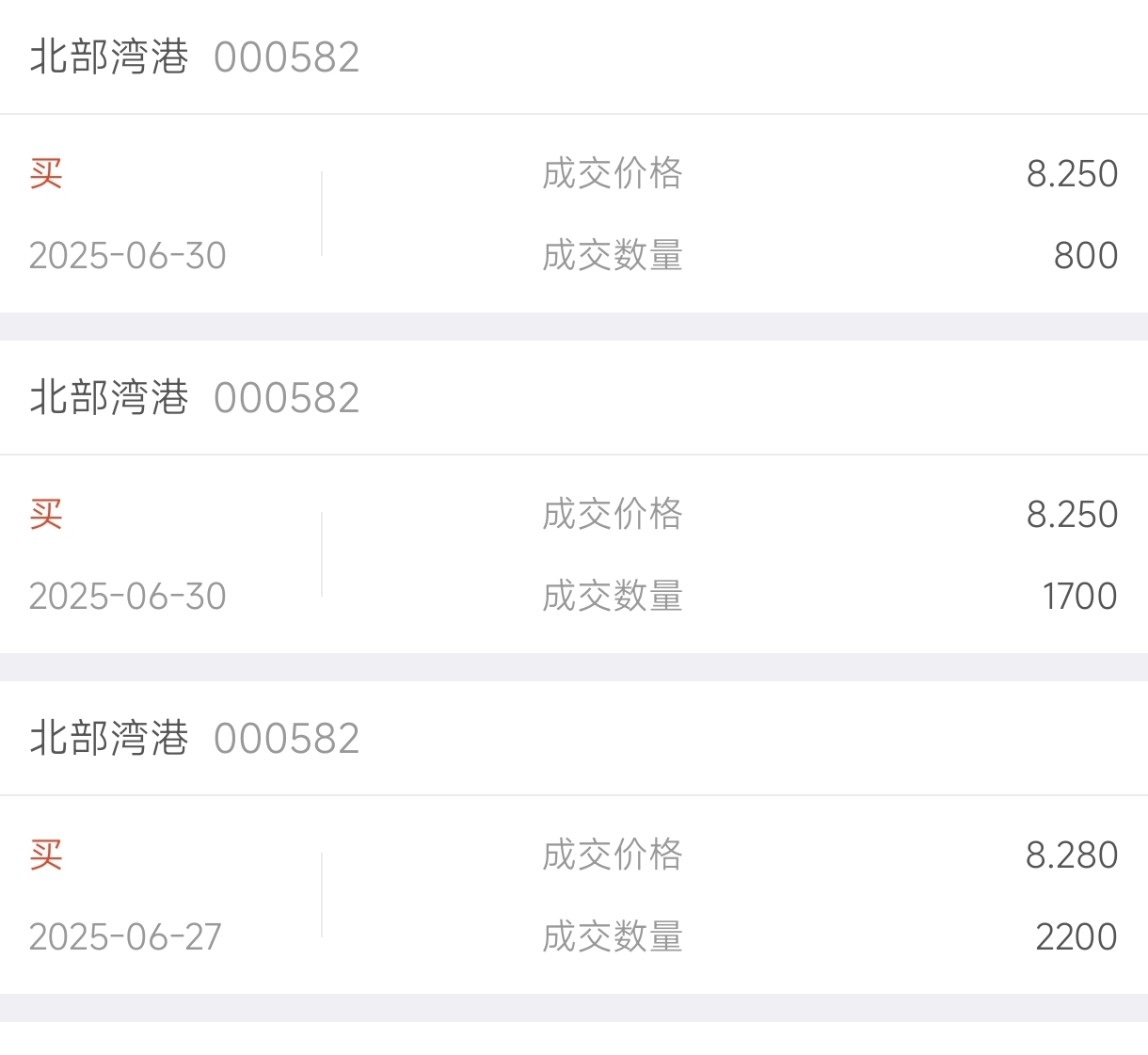
Task: Open the 2200-share trade's 北部湾港 header
Action: pos(574,738)
